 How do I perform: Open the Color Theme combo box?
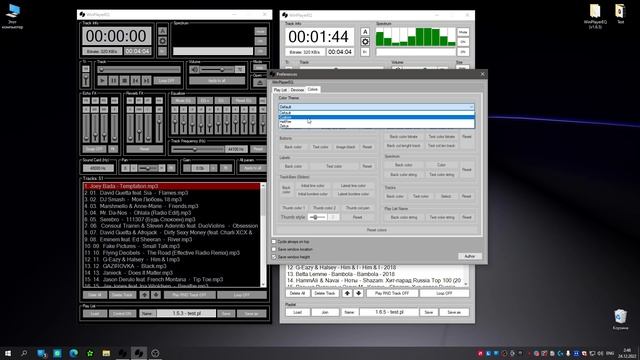coord(376,107)
